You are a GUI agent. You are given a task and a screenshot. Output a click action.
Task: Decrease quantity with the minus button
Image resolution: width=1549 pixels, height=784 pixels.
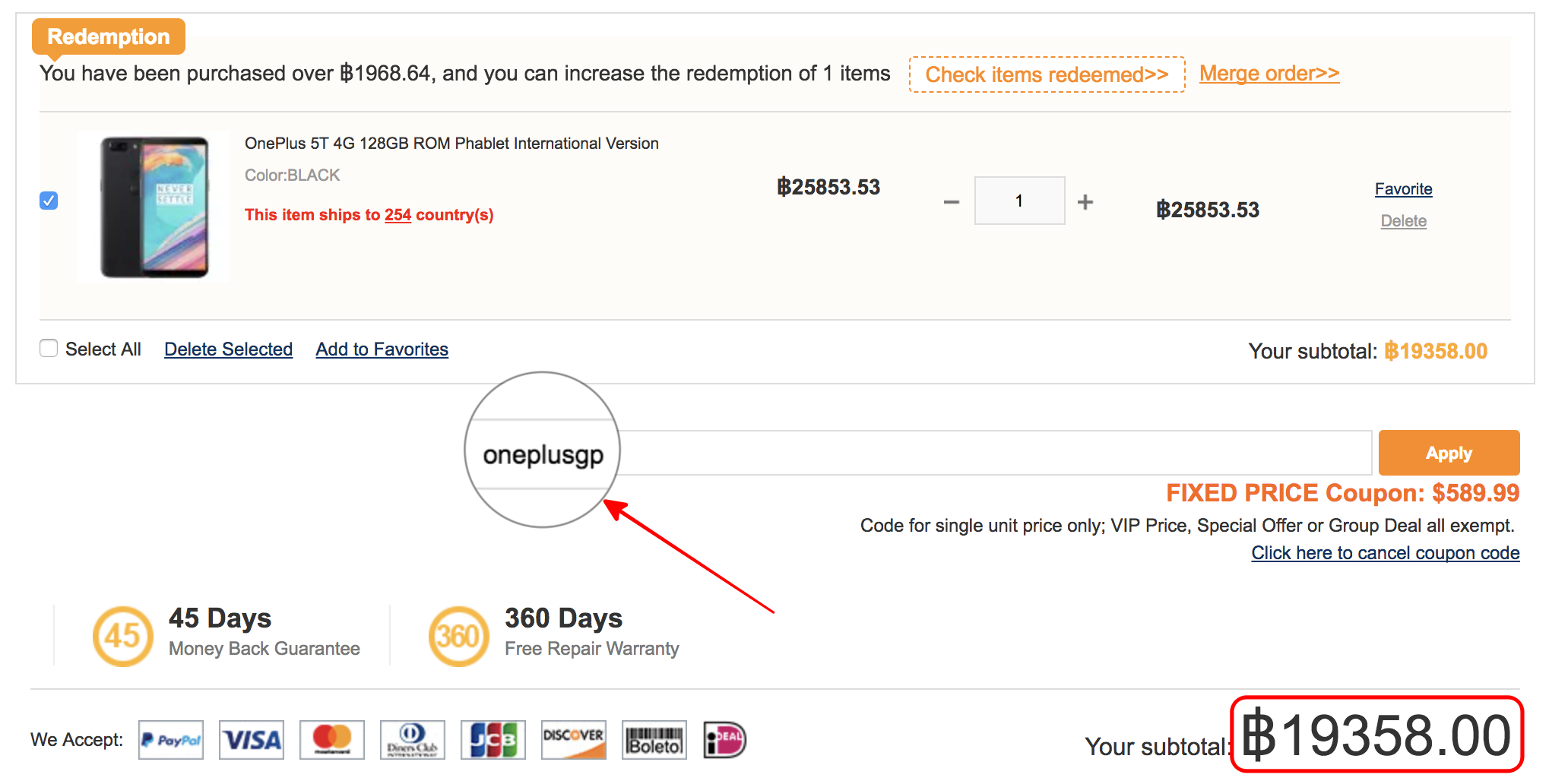click(x=952, y=202)
